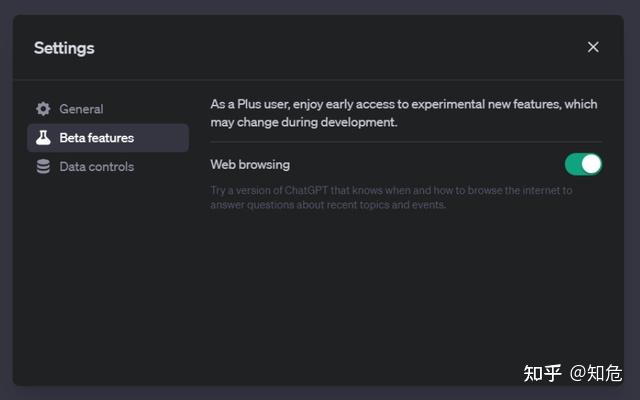
Task: Click the "Web browsing" option label
Action: click(x=250, y=164)
